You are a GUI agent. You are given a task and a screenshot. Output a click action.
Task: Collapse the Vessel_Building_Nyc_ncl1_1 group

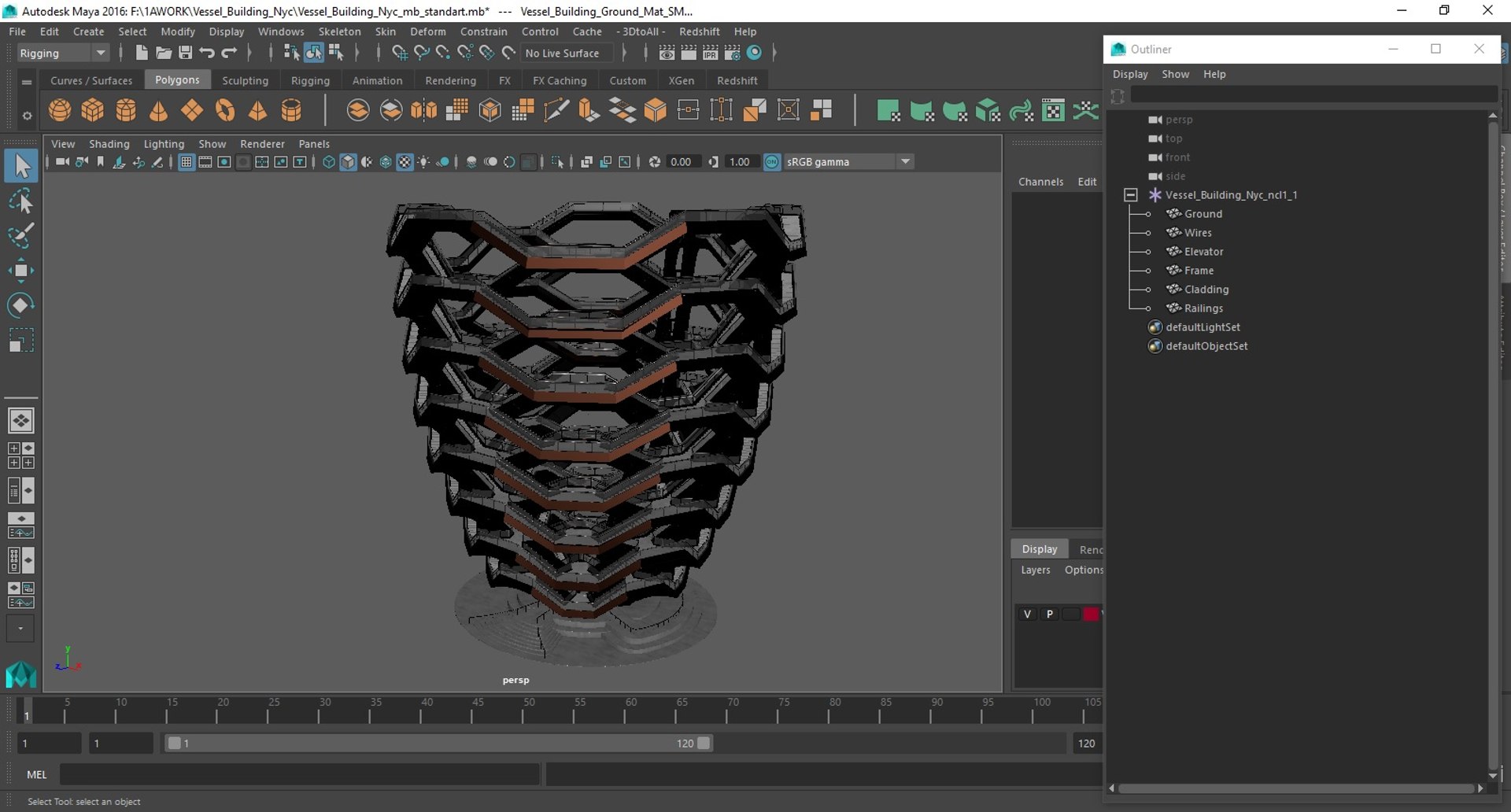pos(1131,194)
